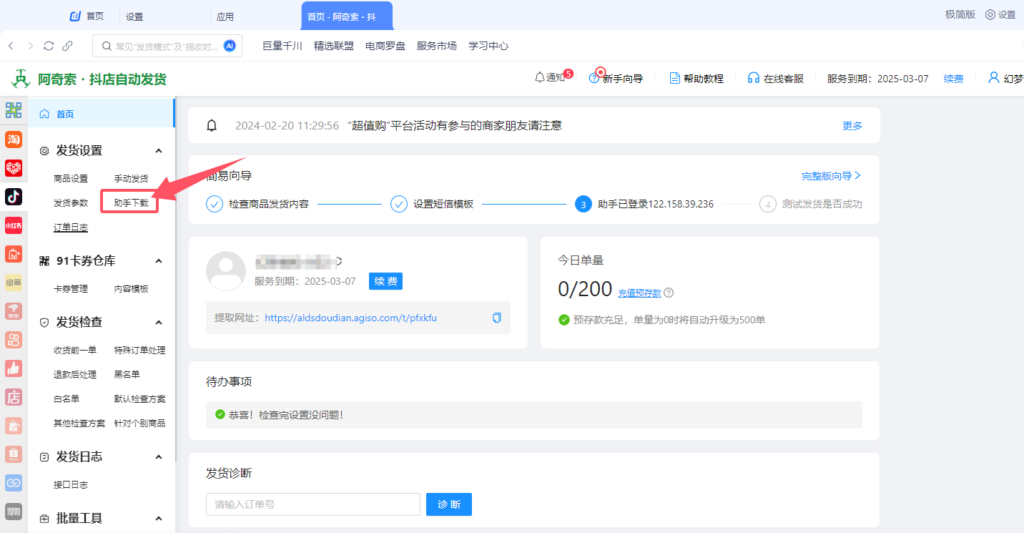1024x533 pixels.
Task: Open 商品设置 menu item
Action: (x=71, y=178)
